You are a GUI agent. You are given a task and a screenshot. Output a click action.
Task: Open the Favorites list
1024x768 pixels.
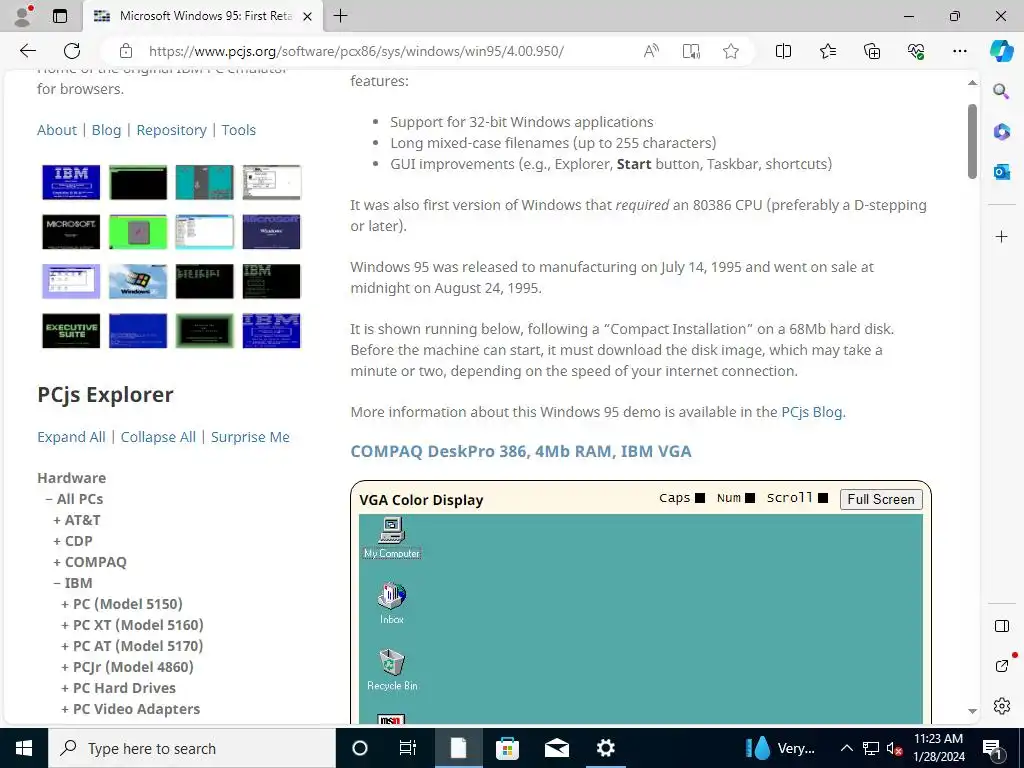tap(827, 51)
